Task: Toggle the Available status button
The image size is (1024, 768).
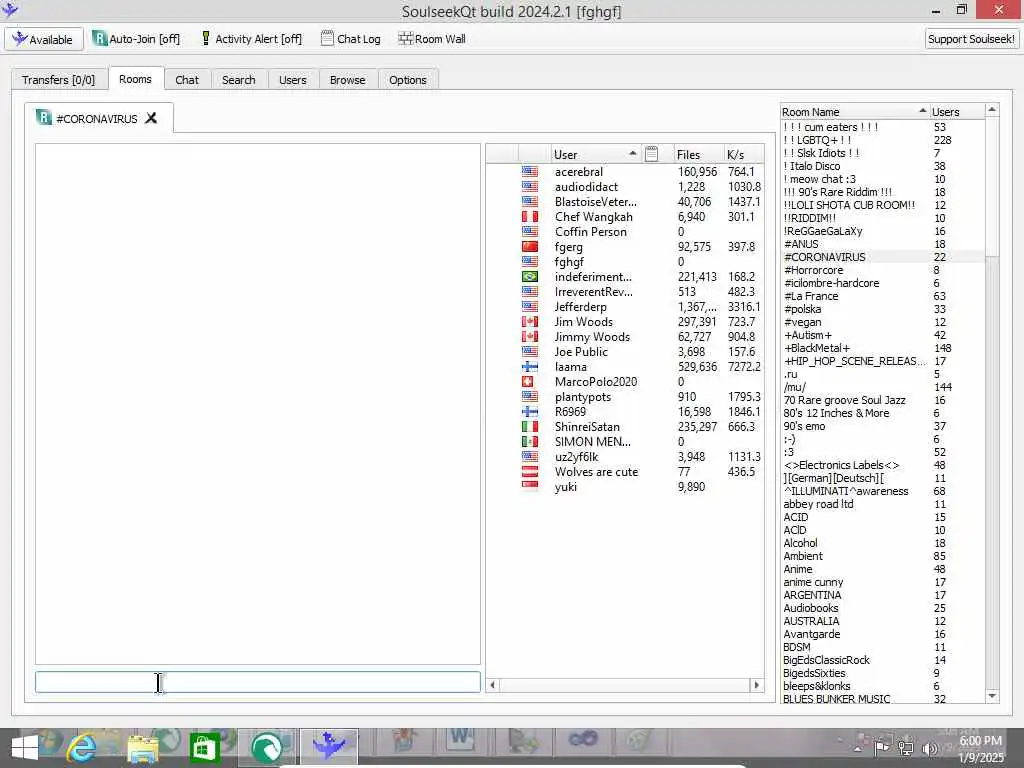Action: [x=44, y=39]
